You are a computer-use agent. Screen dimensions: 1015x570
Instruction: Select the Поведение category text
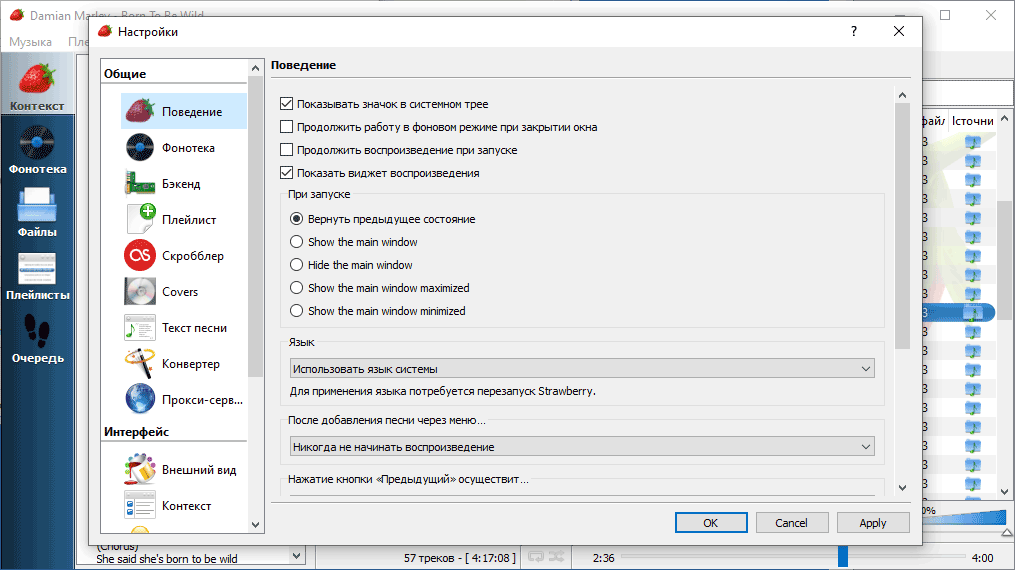click(x=192, y=111)
